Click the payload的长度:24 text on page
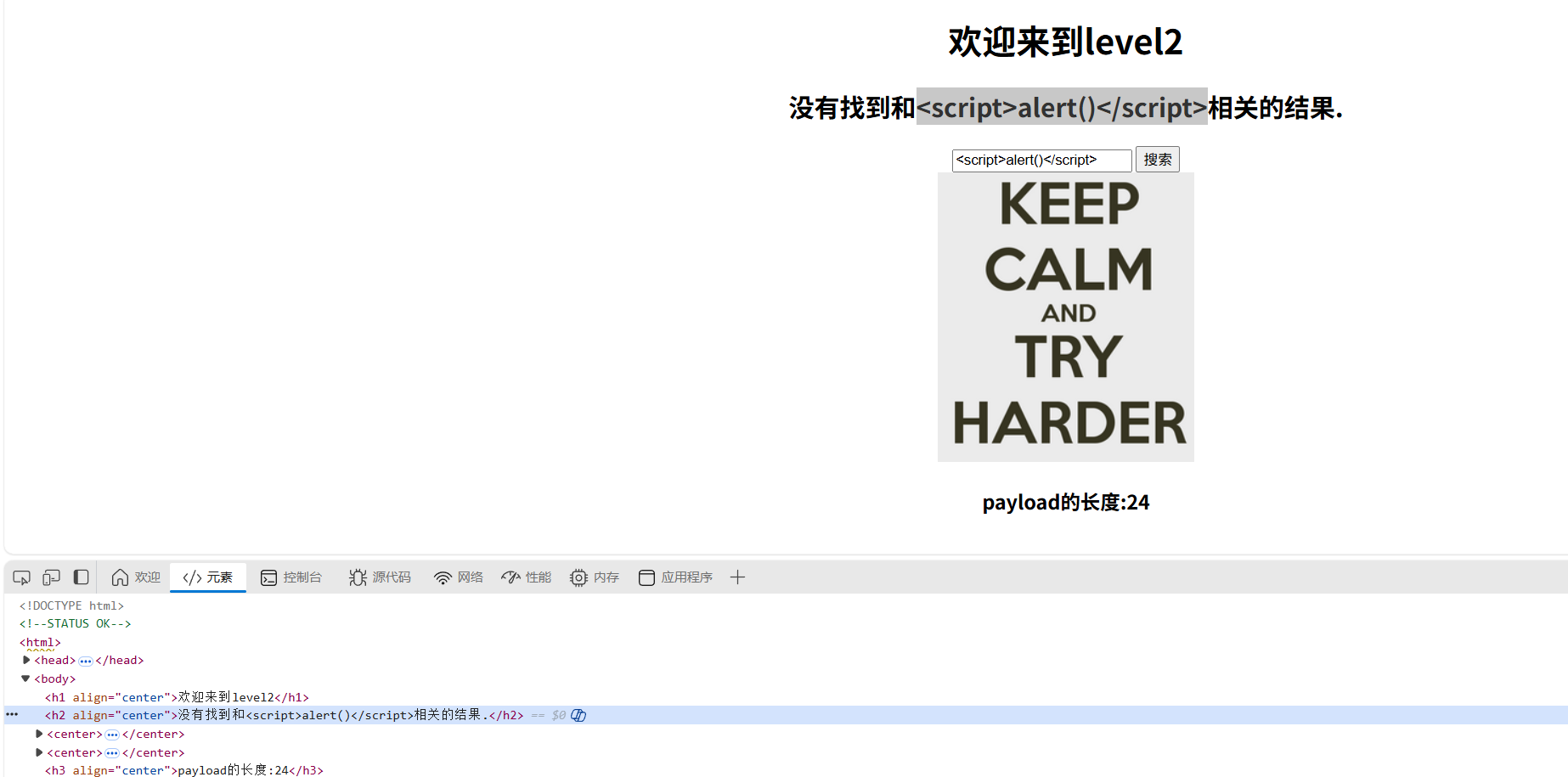Image resolution: width=1568 pixels, height=777 pixels. click(1066, 503)
